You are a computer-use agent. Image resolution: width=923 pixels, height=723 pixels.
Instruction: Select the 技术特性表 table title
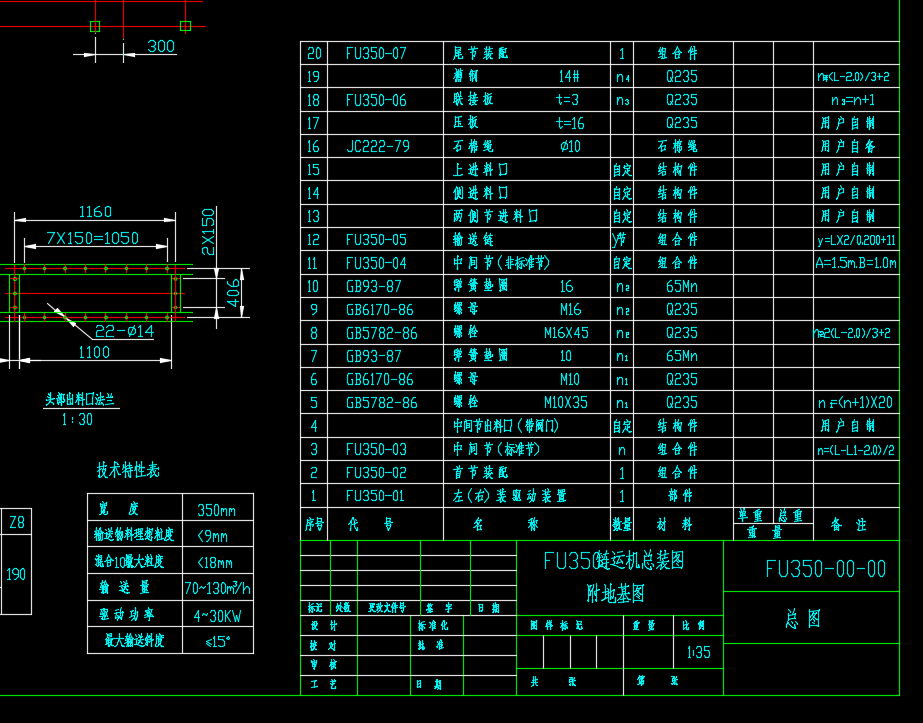[127, 470]
